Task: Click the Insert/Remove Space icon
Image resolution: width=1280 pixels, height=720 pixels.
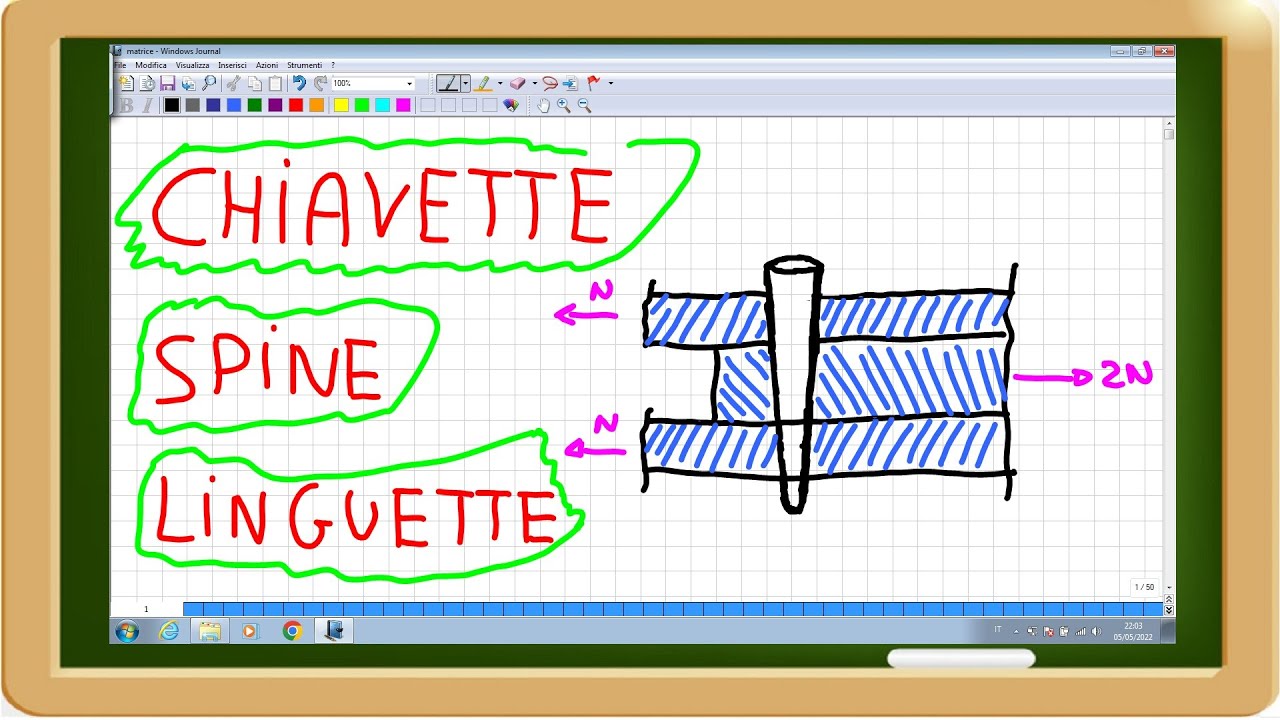Action: coord(570,83)
